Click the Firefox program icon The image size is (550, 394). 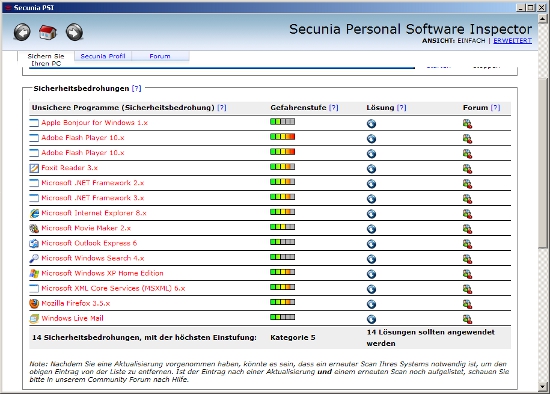[34, 303]
